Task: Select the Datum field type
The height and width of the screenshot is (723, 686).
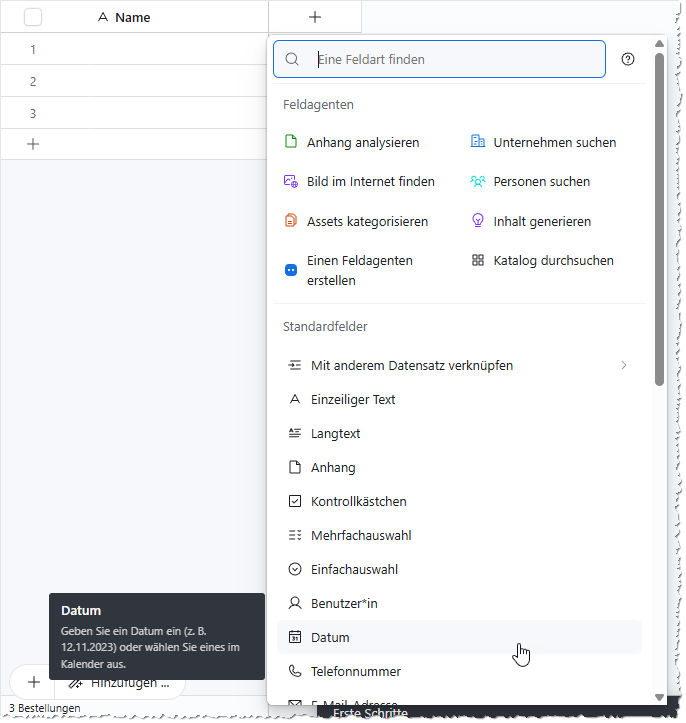Action: coord(330,637)
